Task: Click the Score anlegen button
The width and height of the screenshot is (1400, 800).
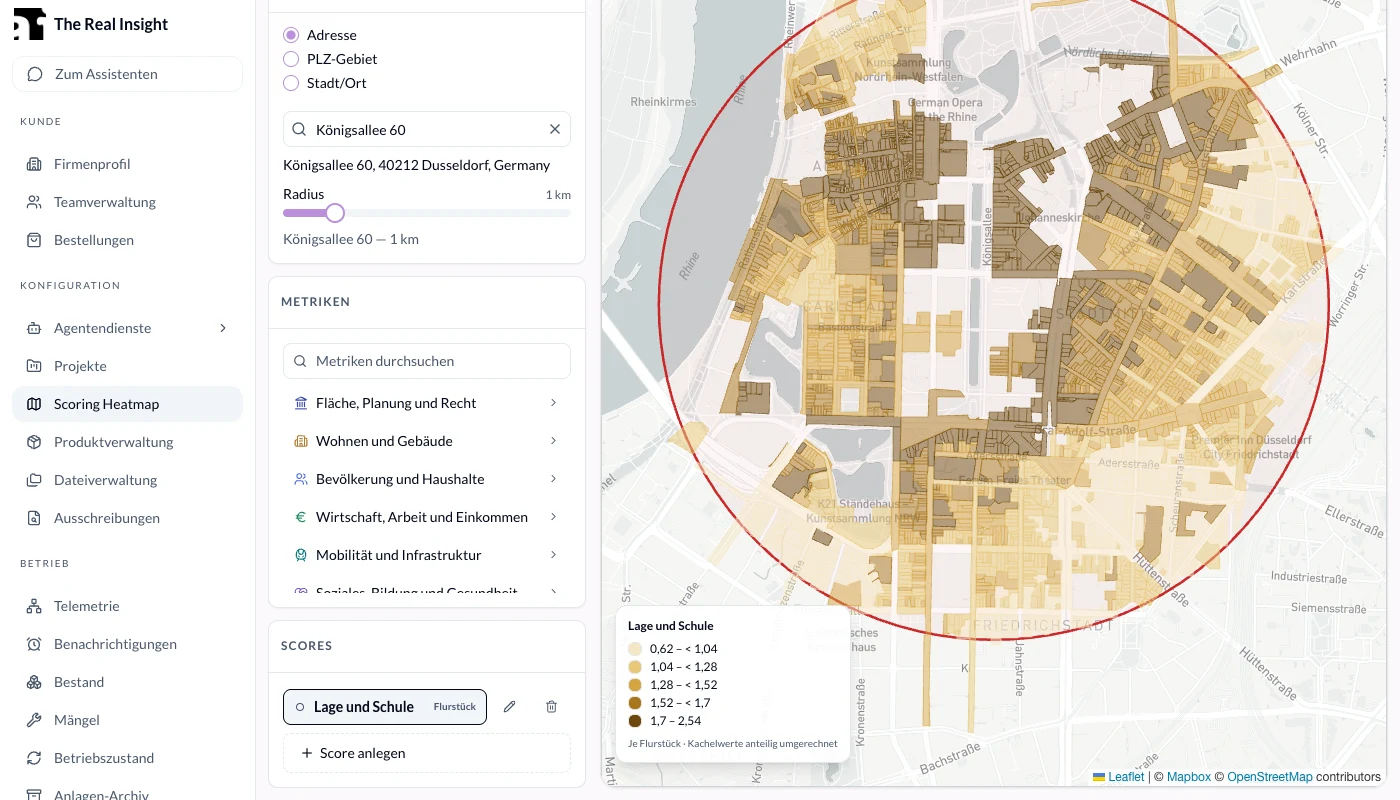Action: 427,753
